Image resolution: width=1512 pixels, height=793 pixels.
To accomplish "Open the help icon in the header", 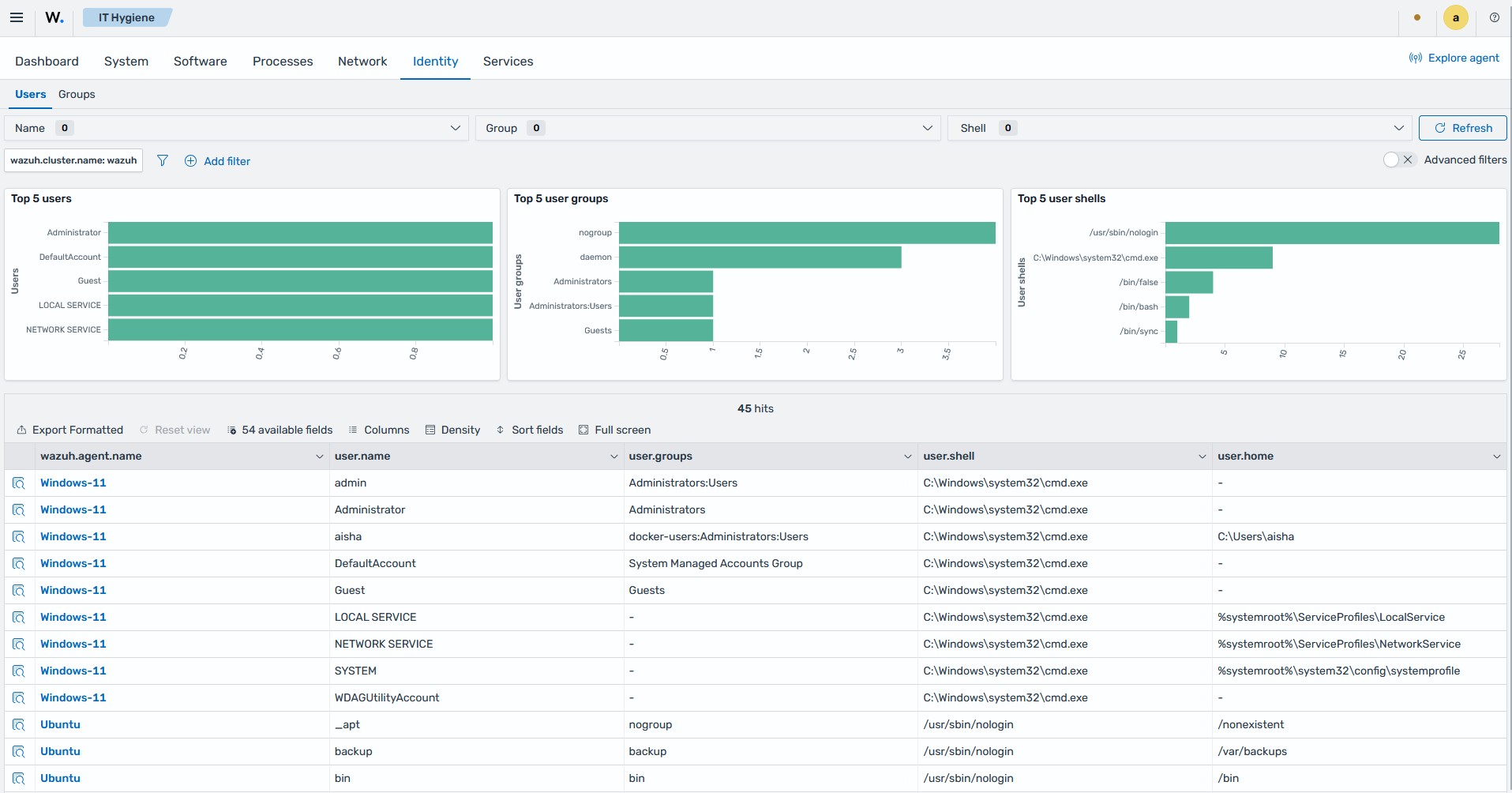I will [1494, 17].
